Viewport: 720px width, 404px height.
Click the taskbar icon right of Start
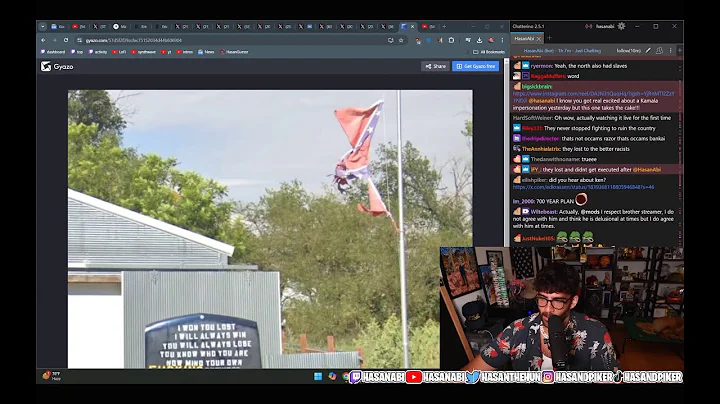coord(332,376)
